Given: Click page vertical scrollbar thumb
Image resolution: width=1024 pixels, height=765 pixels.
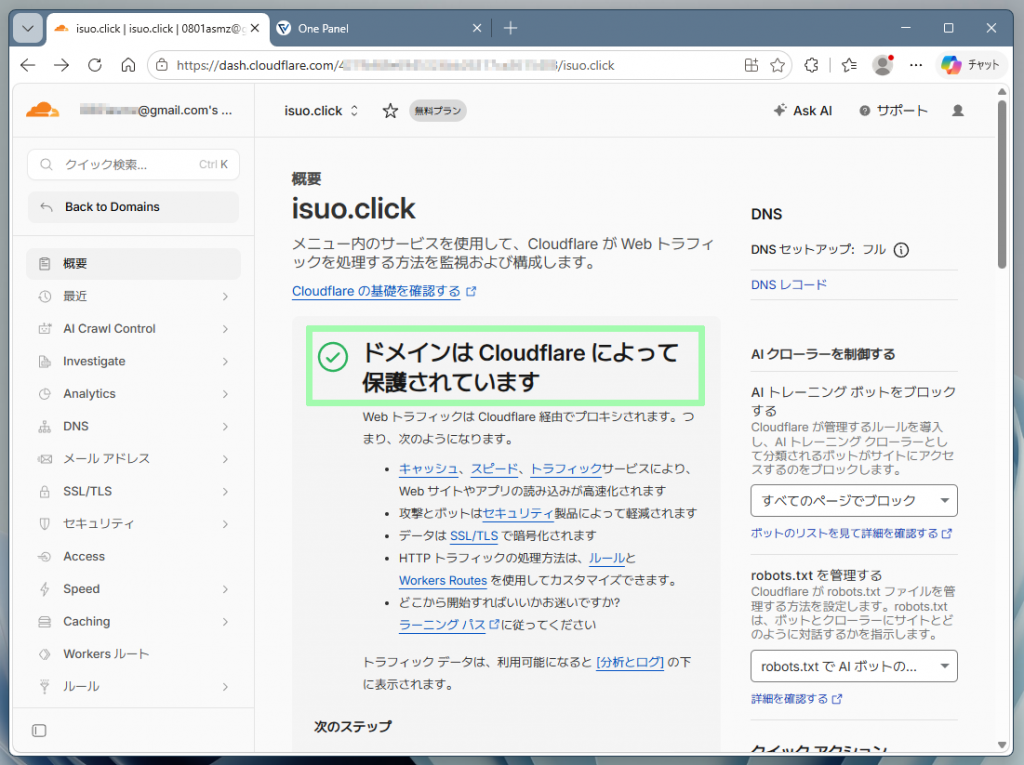Looking at the screenshot, I should click(1002, 183).
